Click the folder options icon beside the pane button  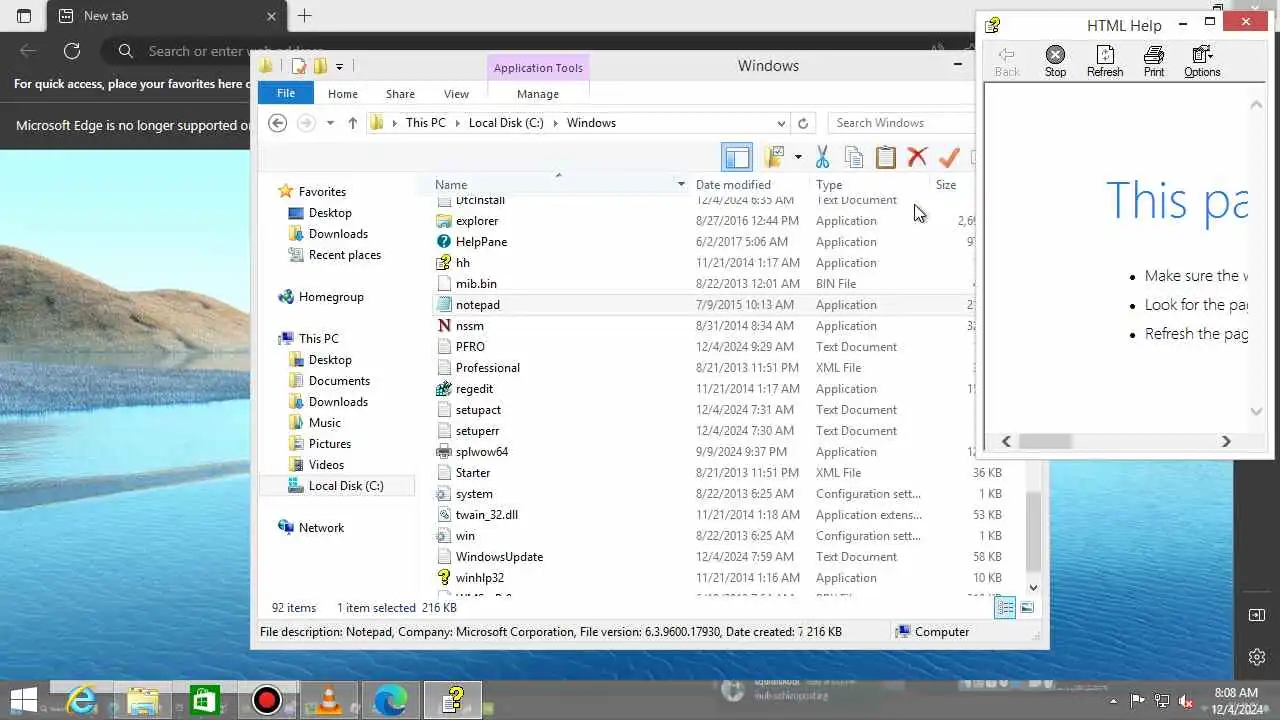click(x=774, y=157)
